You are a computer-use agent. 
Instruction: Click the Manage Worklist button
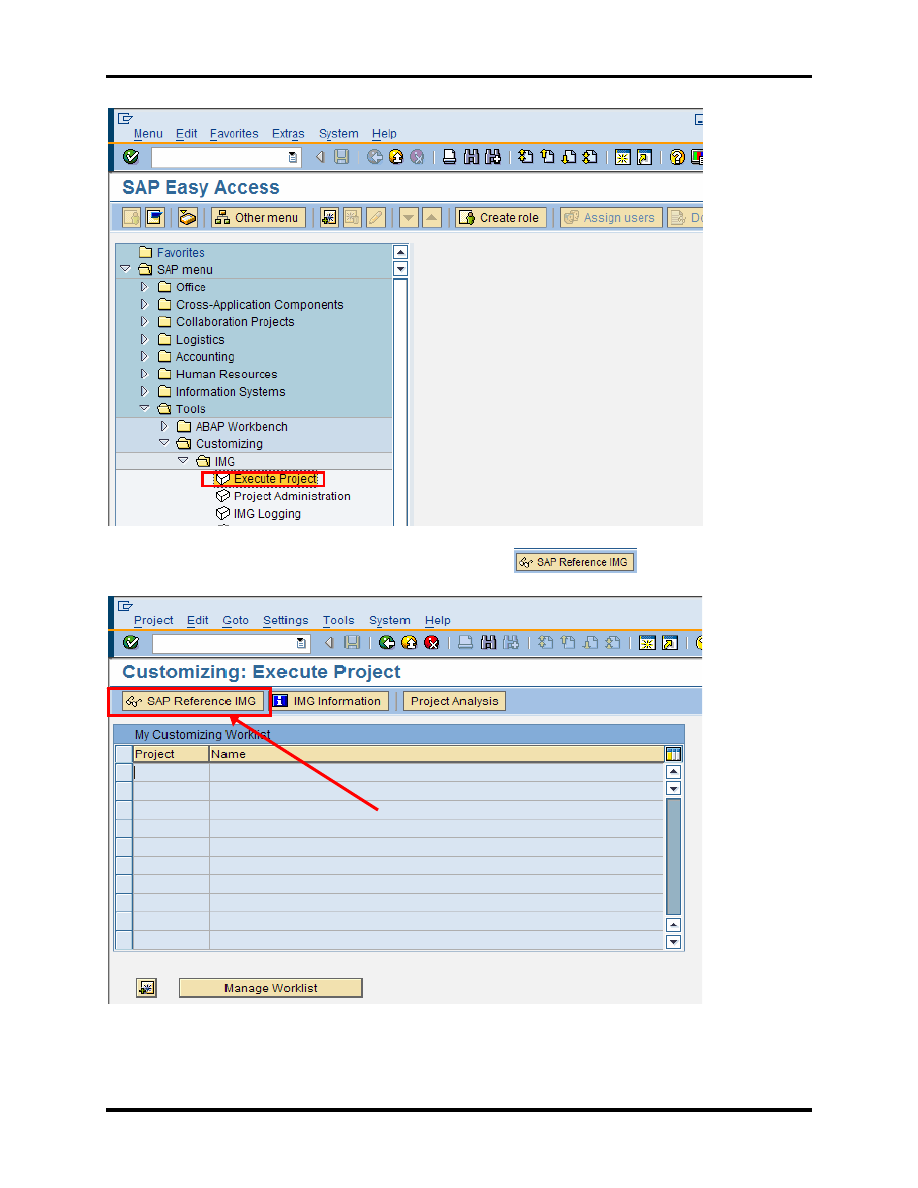click(270, 988)
